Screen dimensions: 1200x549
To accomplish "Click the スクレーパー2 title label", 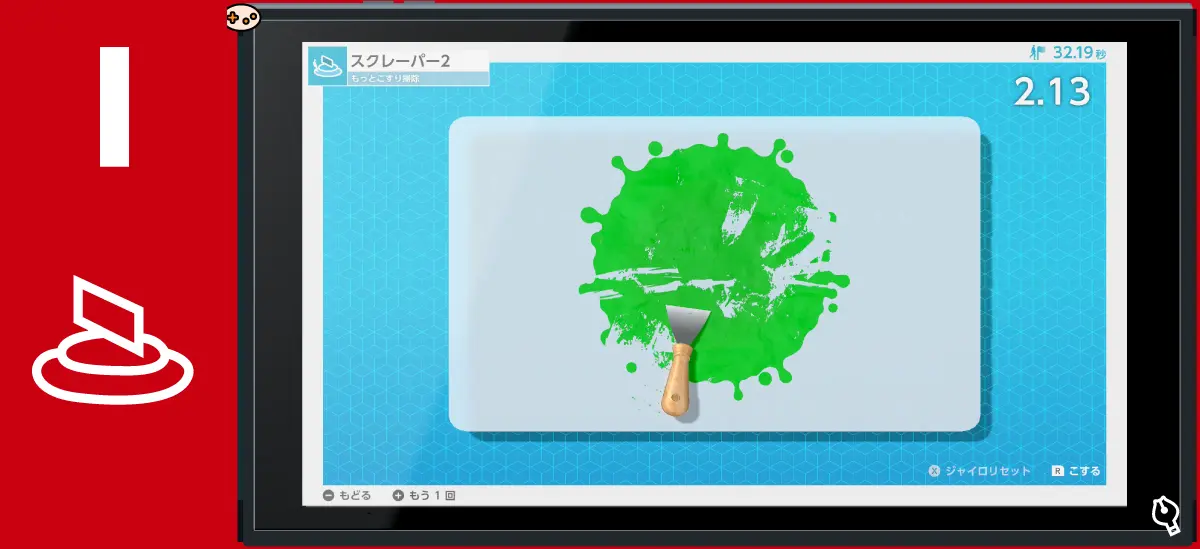I will [x=400, y=60].
